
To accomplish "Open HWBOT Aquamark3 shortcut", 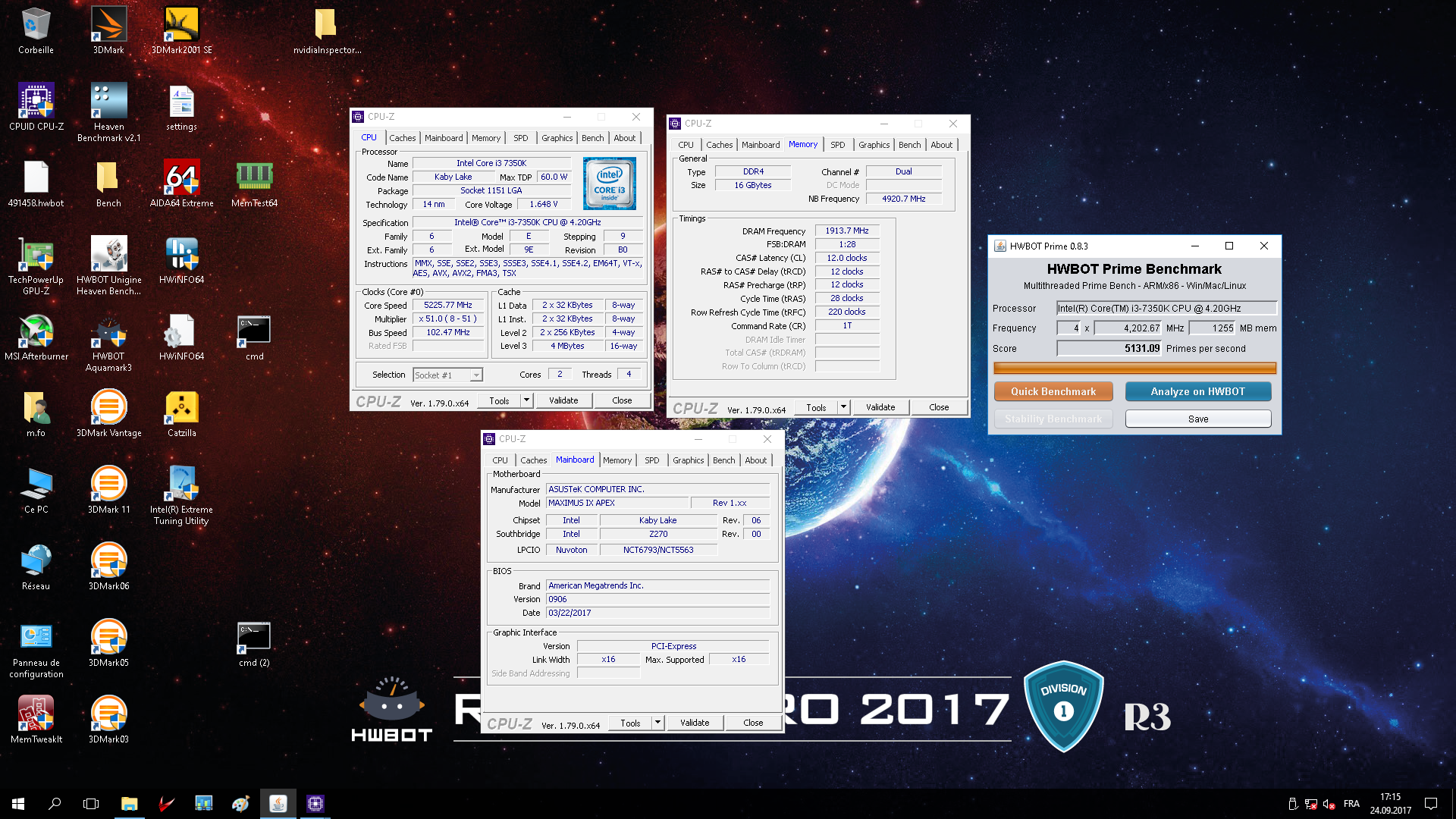I will point(108,342).
